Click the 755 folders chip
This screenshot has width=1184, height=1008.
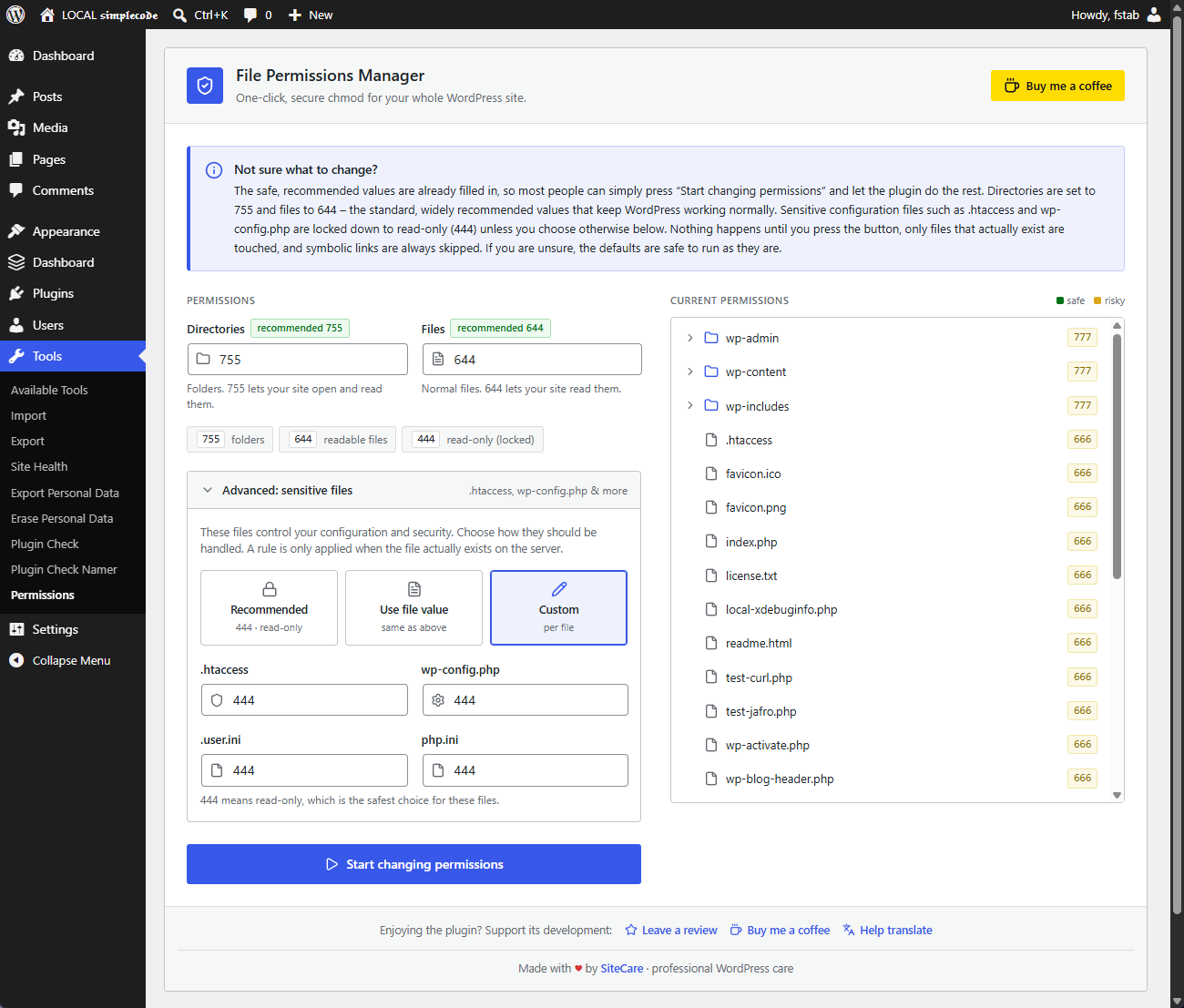(x=230, y=440)
